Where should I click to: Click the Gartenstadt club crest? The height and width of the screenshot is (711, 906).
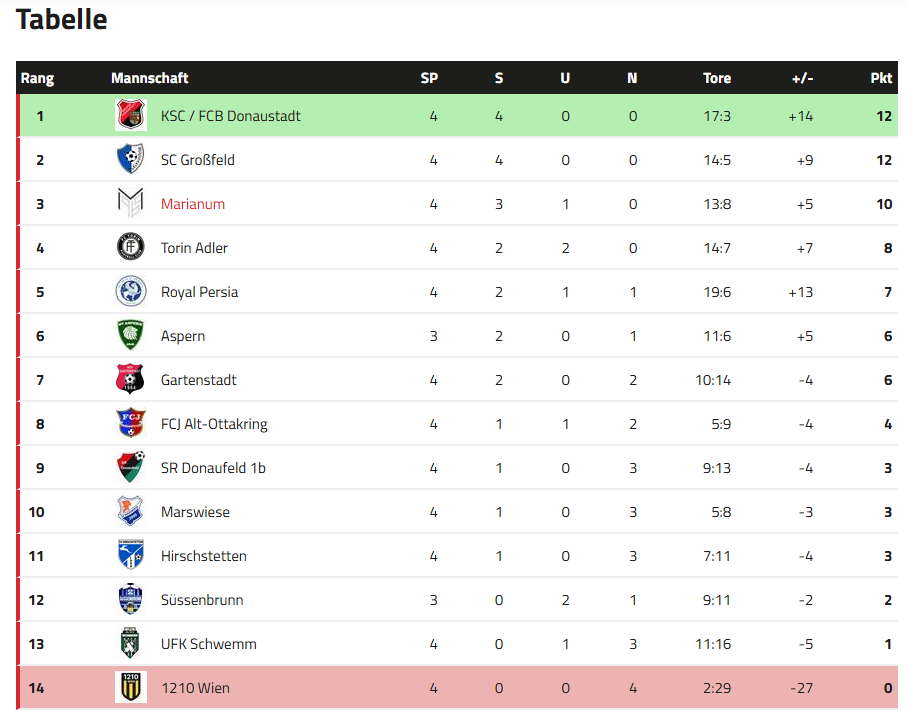point(131,380)
